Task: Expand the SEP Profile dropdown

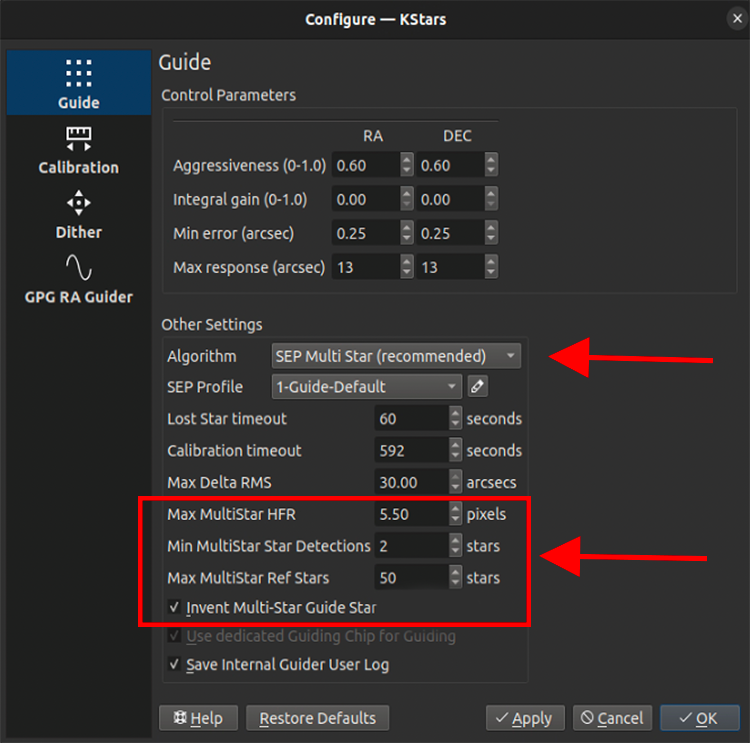Action: click(x=366, y=386)
